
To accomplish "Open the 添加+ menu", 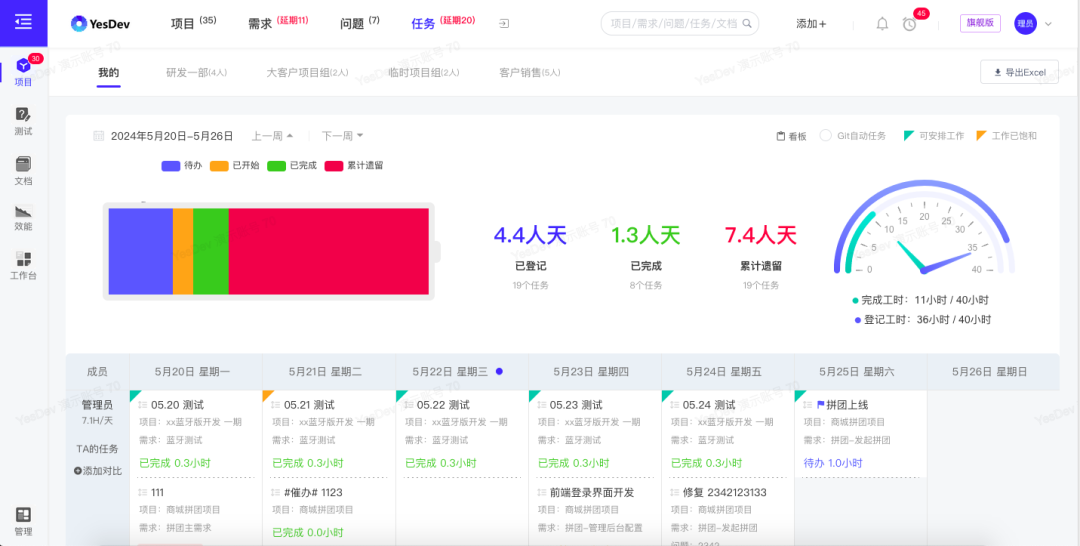I will coord(811,23).
